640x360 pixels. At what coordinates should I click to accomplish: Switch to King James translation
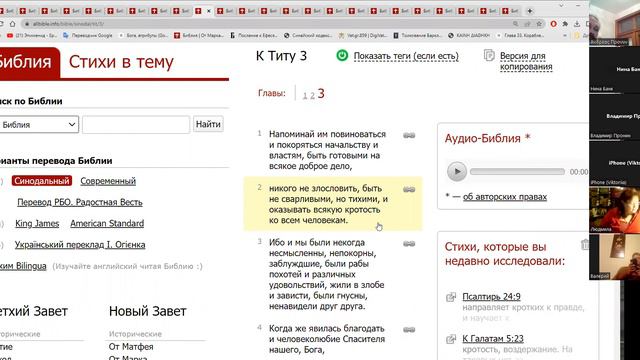pos(37,223)
